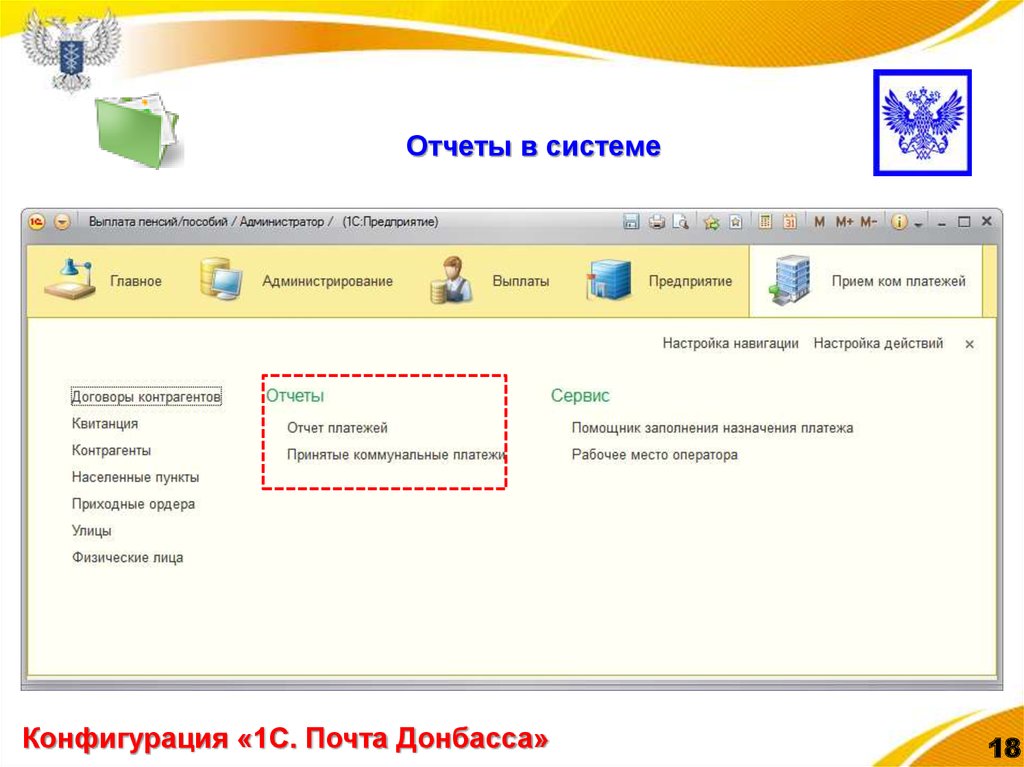Click the Главное desk lamp icon
Screen dimensions: 1024x767
70,280
